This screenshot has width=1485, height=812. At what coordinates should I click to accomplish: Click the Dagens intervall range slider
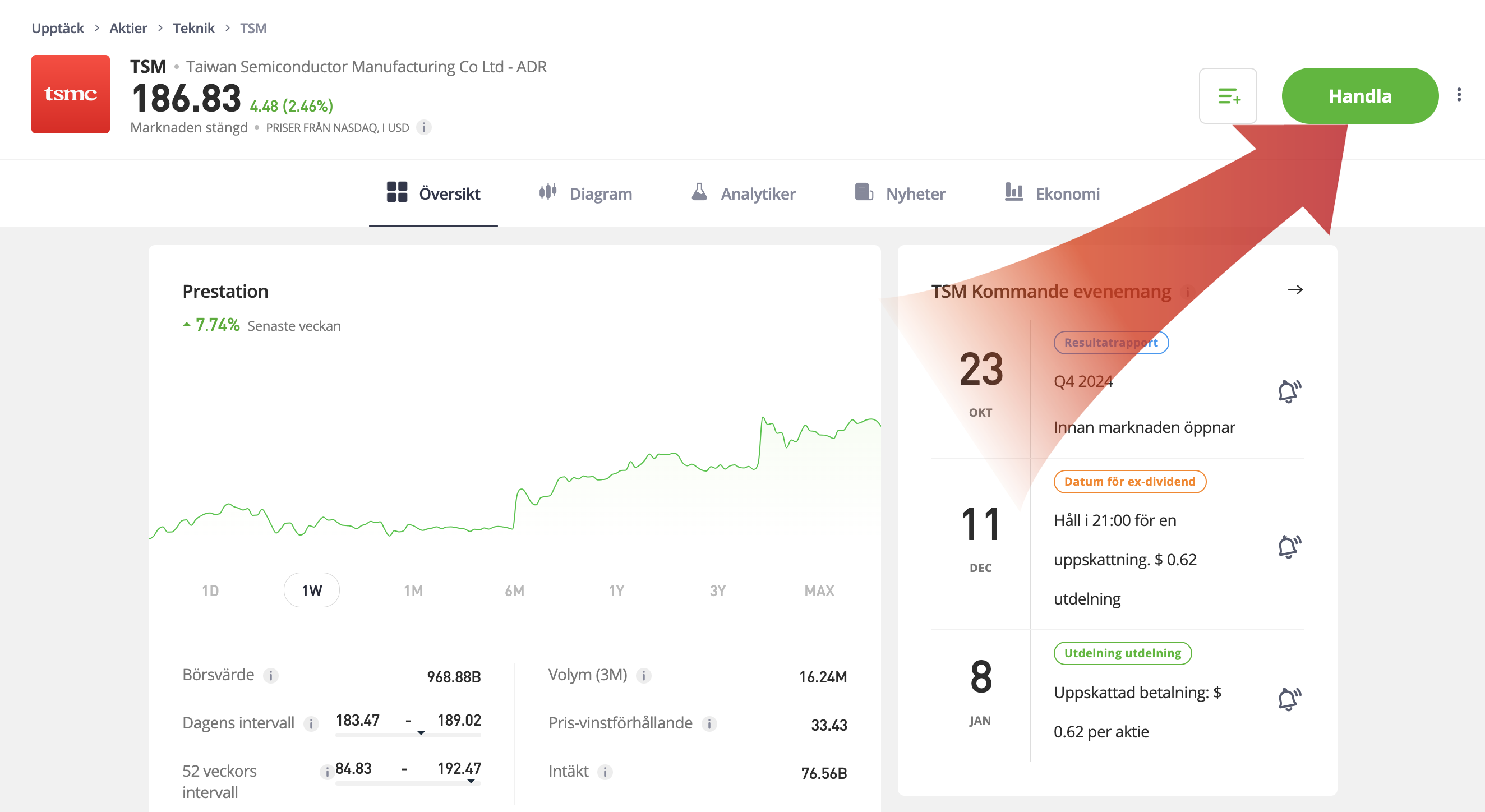point(408,734)
